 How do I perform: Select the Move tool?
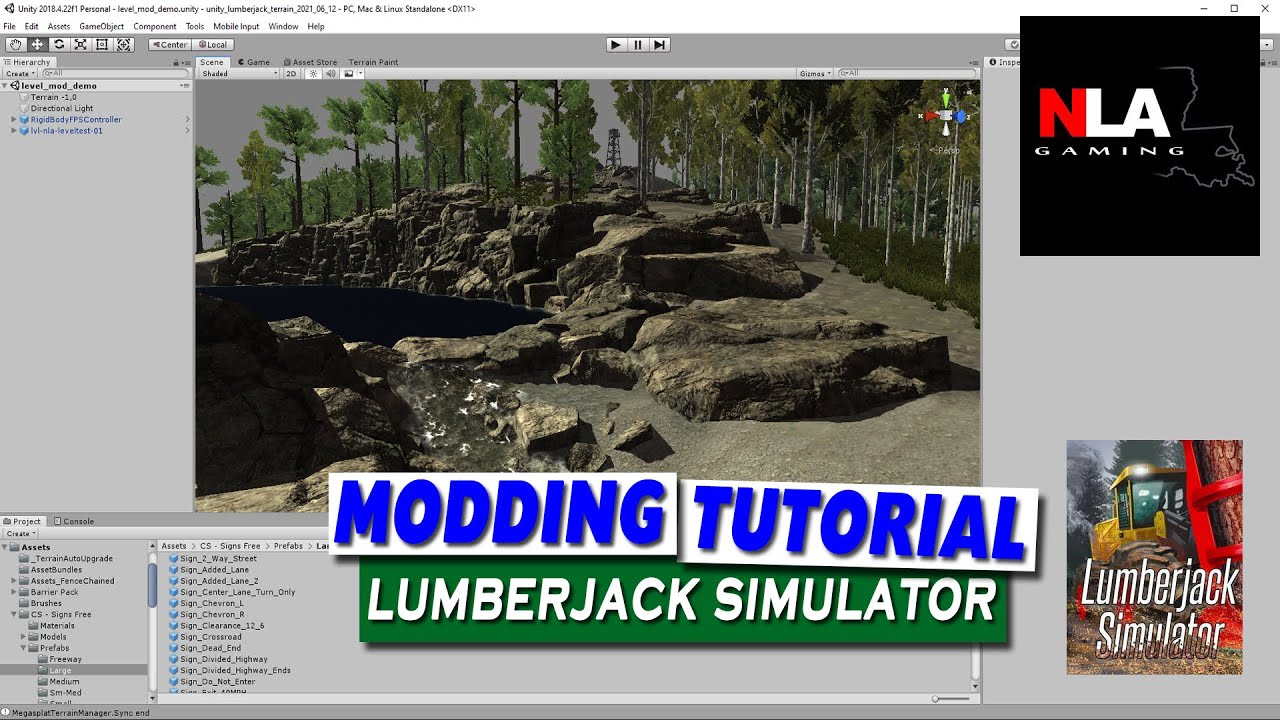pos(37,44)
